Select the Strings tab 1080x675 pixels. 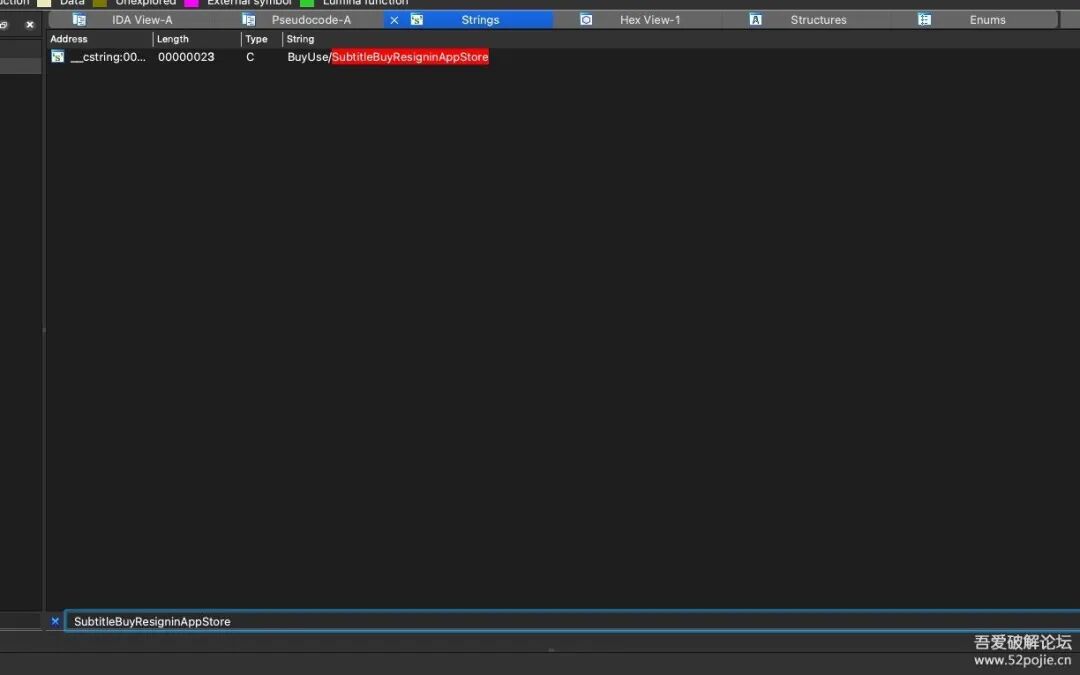click(480, 20)
